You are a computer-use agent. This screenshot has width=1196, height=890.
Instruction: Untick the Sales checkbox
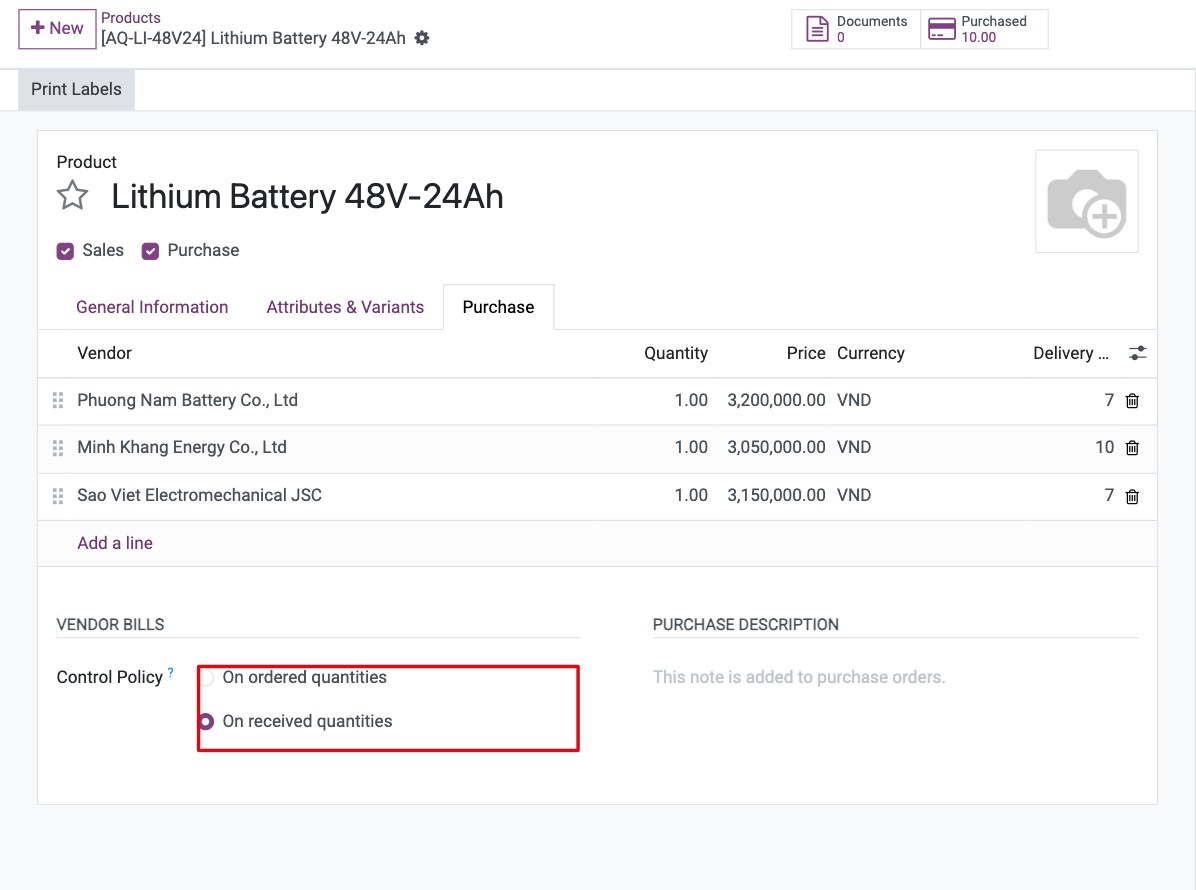(x=66, y=251)
